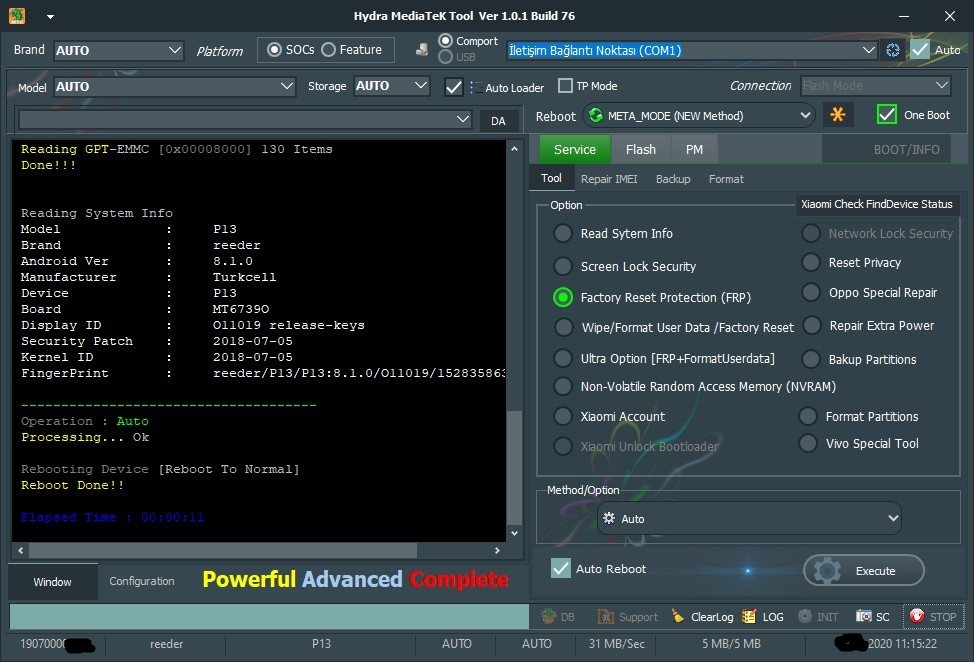The width and height of the screenshot is (974, 662).
Task: Select Ultra Option FRP+FormatUserdata
Action: point(563,358)
